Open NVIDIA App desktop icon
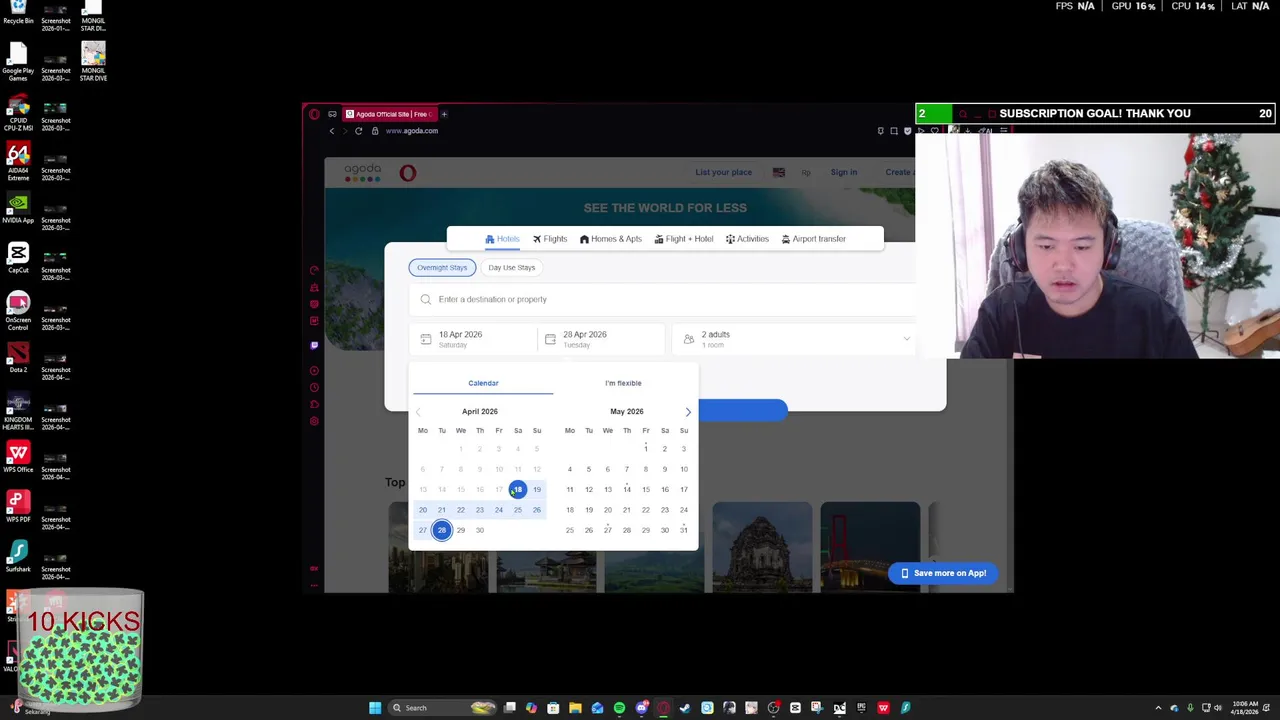The width and height of the screenshot is (1280, 720). (18, 208)
